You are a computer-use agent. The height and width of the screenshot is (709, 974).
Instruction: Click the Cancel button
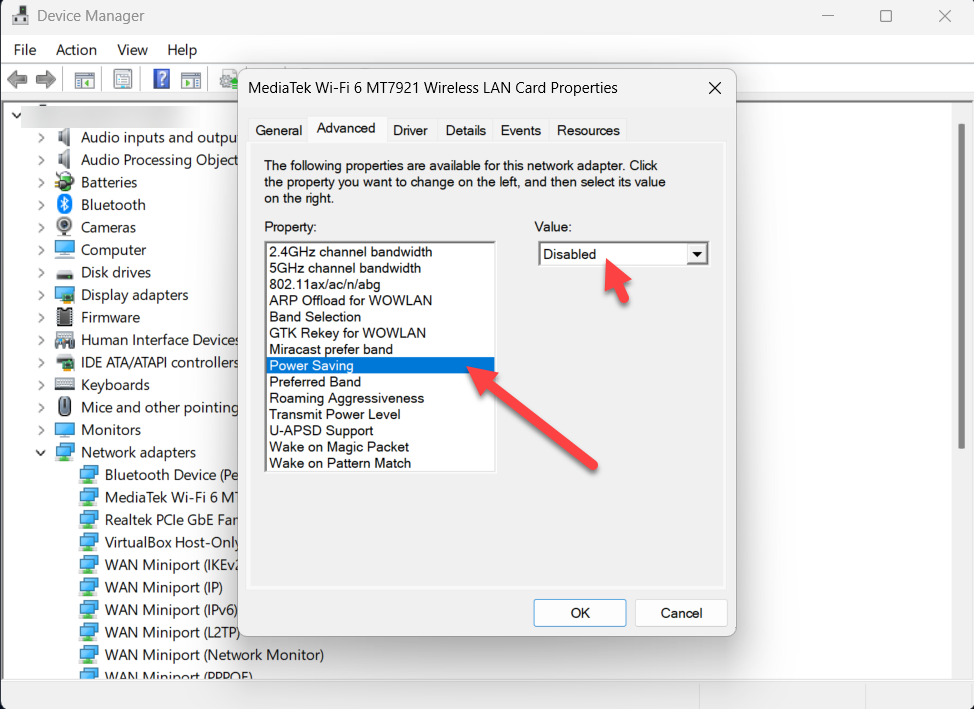(x=681, y=613)
